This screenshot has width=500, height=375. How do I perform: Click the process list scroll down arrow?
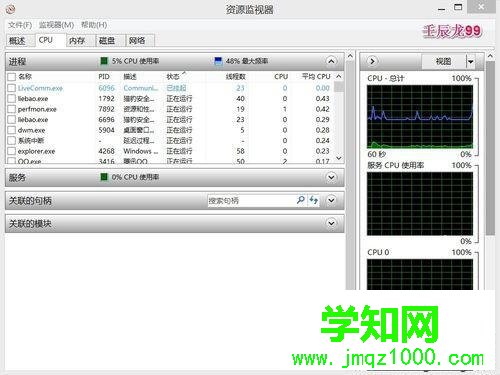click(x=339, y=158)
